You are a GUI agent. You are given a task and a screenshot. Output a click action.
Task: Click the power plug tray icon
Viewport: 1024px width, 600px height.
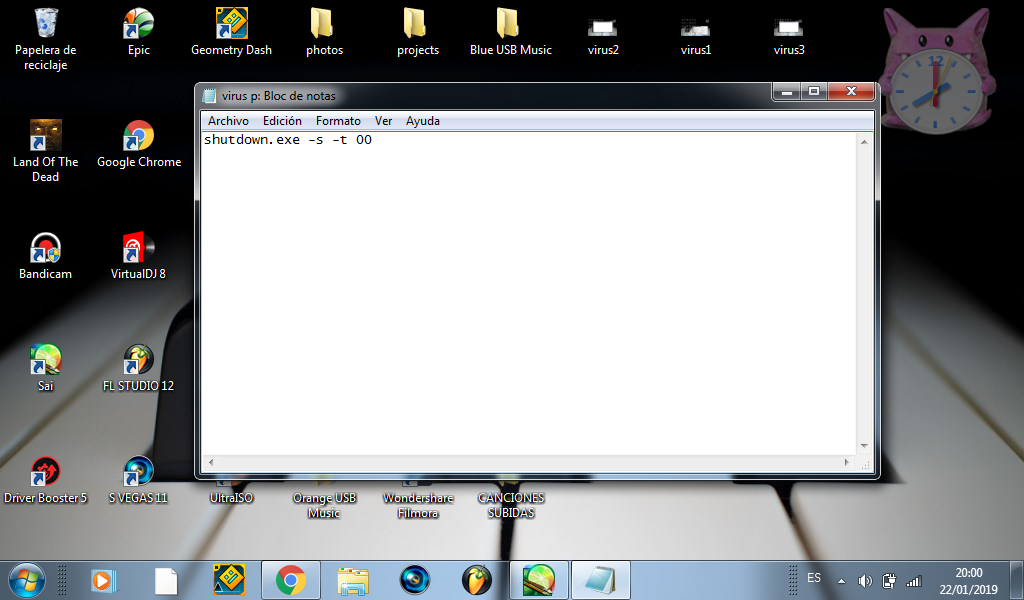[889, 580]
